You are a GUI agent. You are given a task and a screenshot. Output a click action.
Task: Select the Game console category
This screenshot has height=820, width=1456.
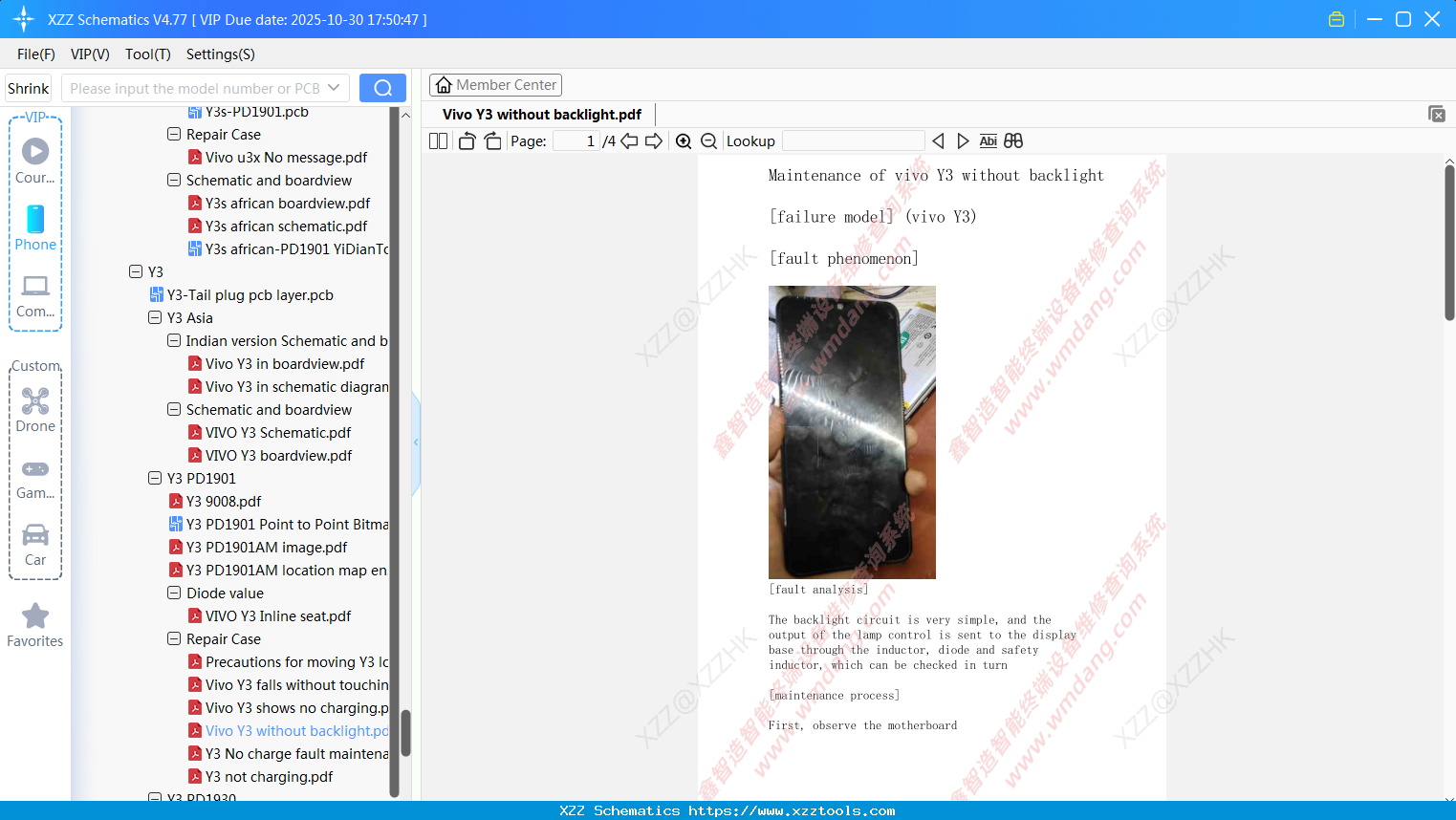35,479
